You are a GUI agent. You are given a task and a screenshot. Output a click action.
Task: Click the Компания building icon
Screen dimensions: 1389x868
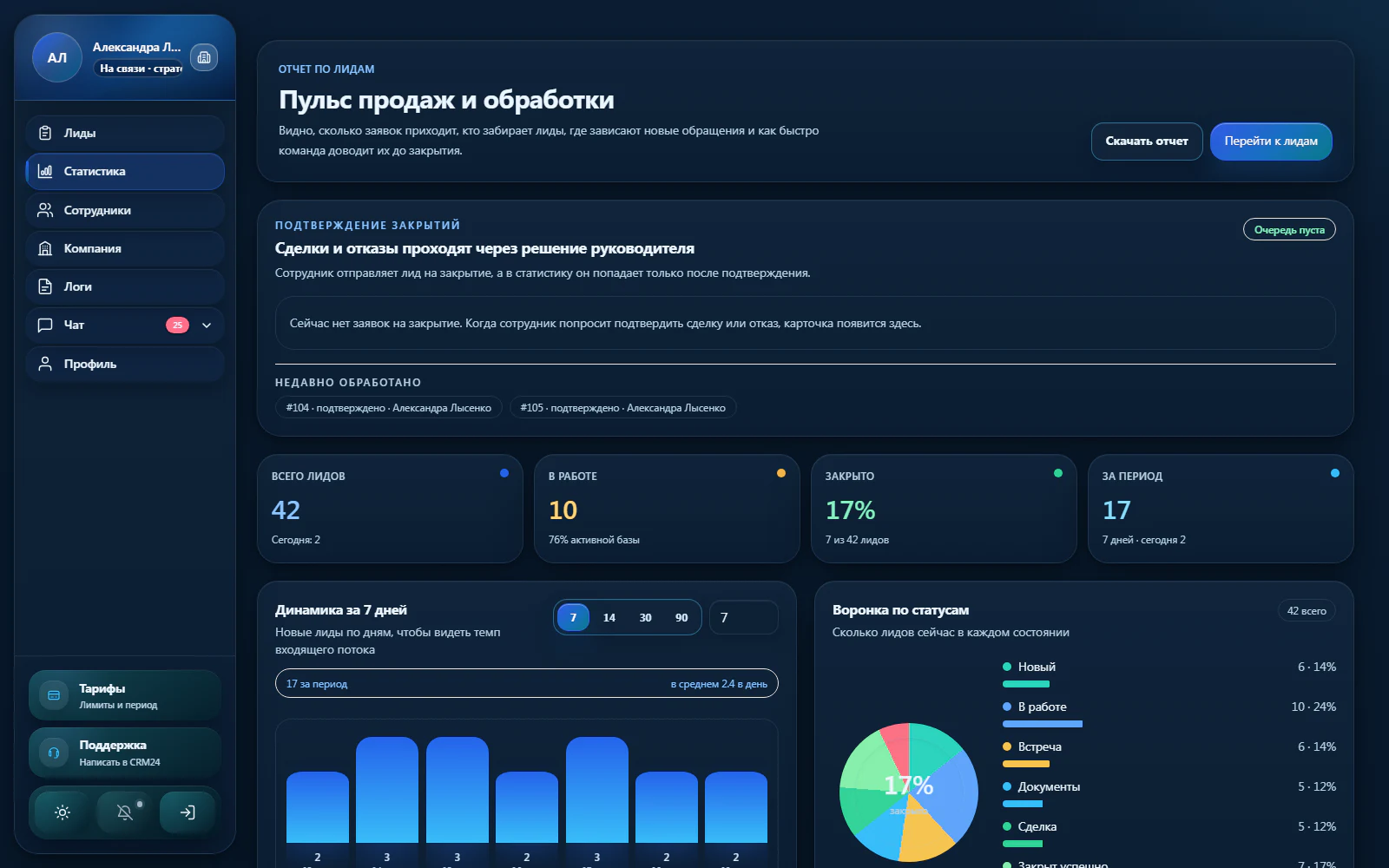[45, 248]
